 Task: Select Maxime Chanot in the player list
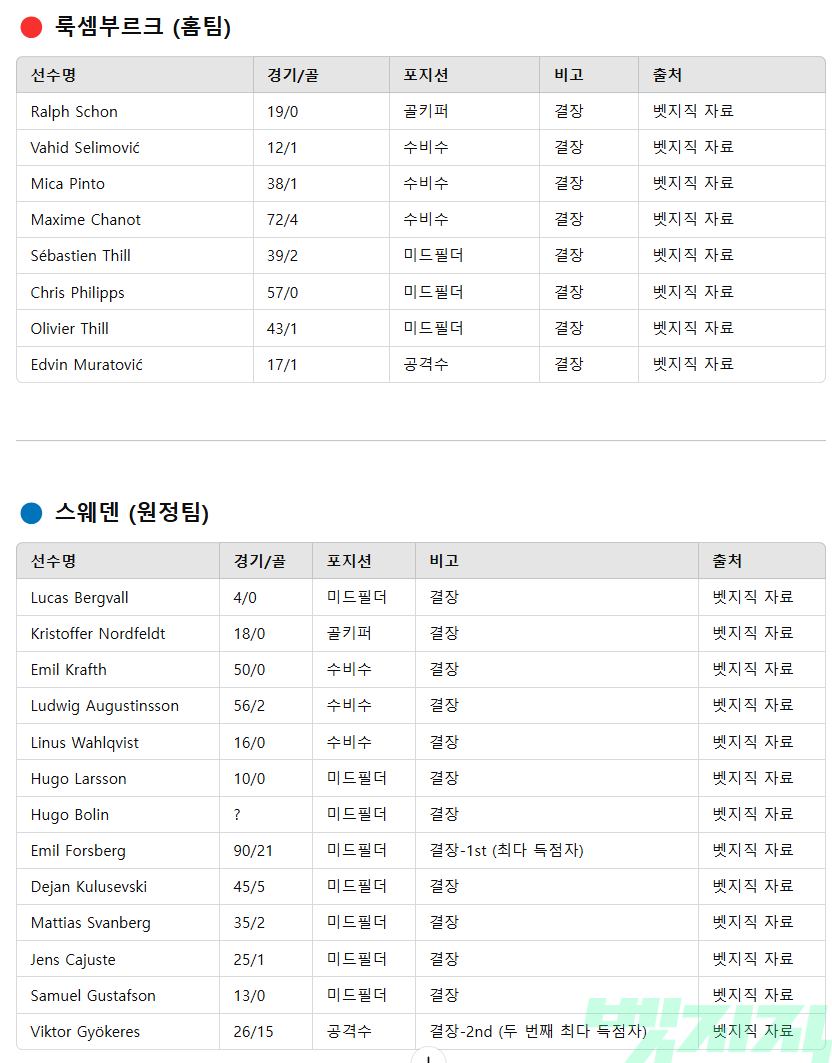(86, 219)
